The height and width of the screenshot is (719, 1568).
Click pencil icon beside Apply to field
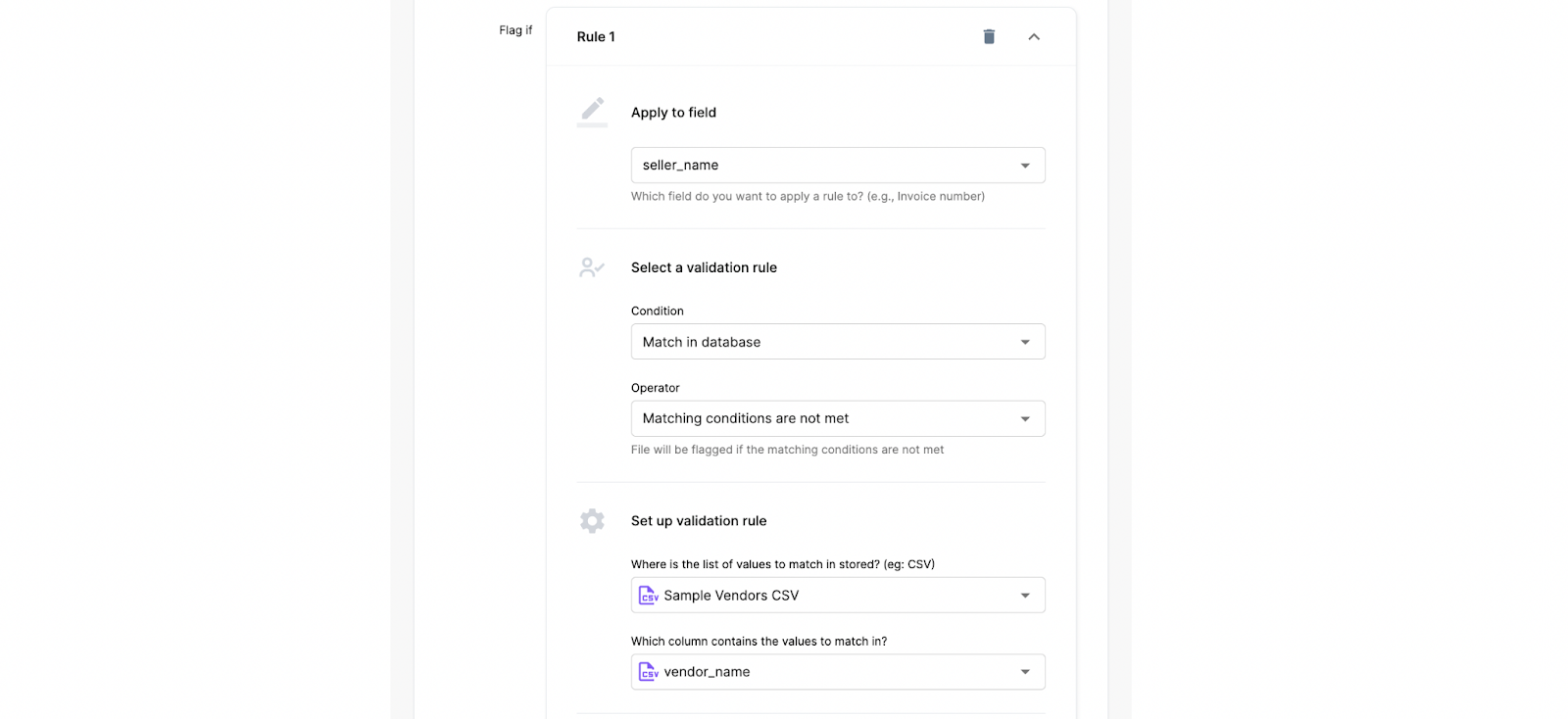[592, 111]
